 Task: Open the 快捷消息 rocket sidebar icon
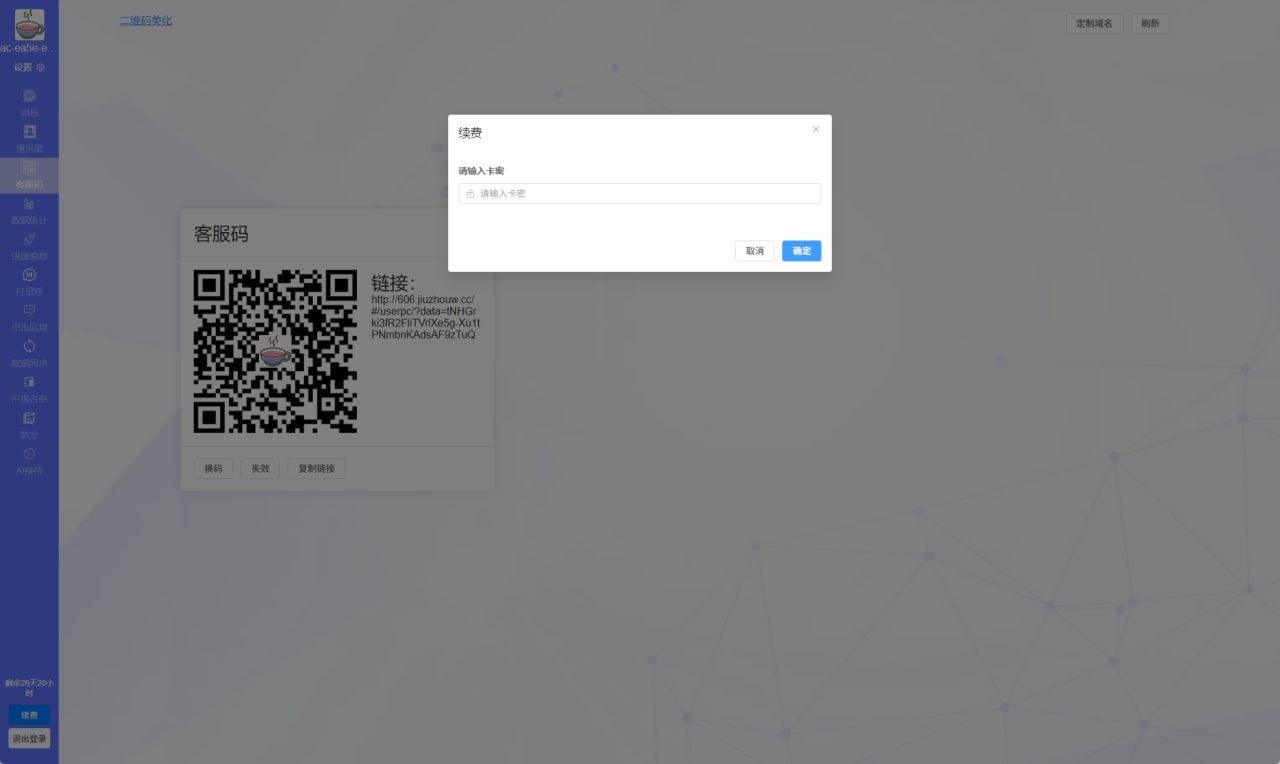(29, 240)
